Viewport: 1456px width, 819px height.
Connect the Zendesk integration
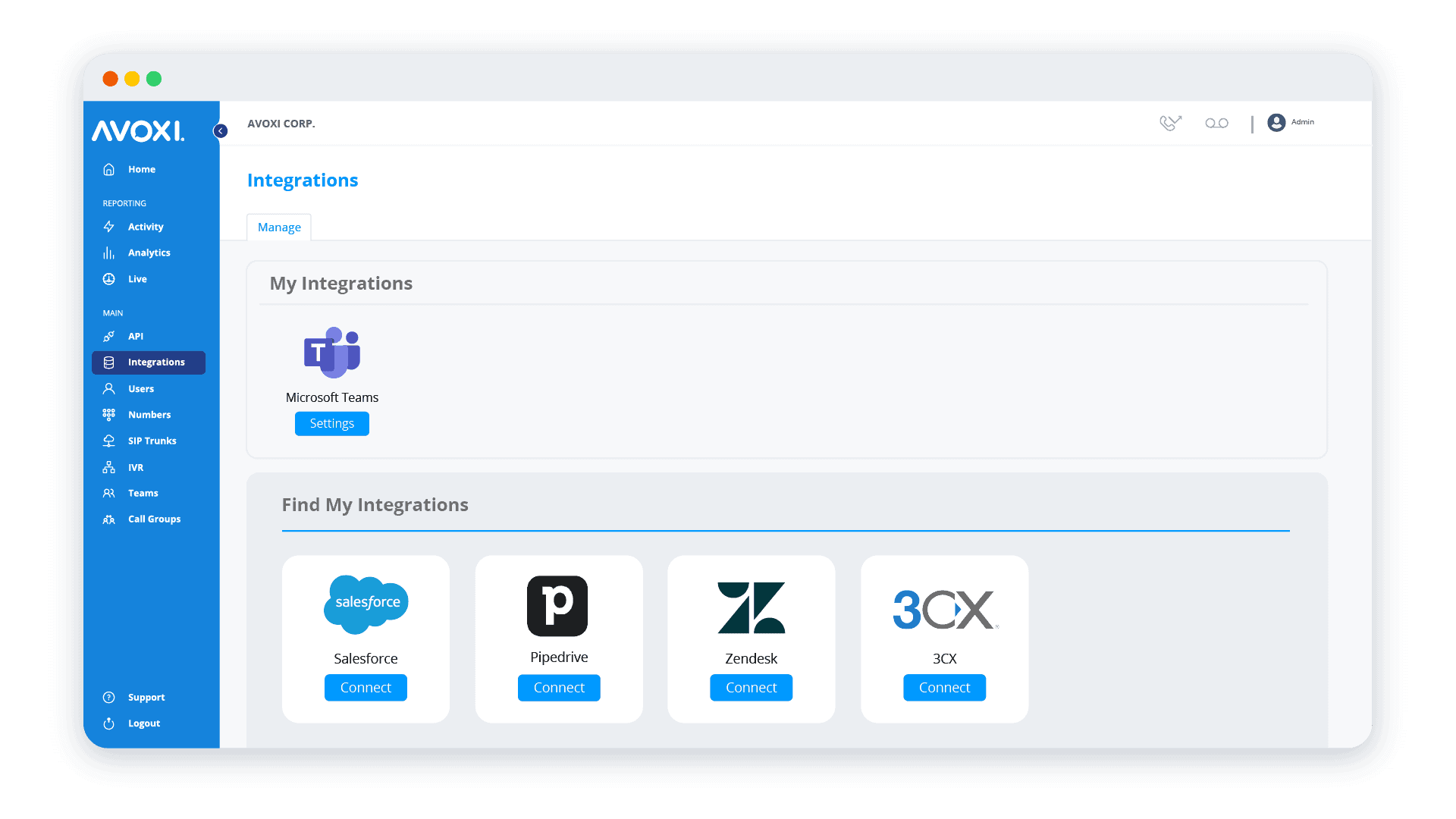click(751, 687)
